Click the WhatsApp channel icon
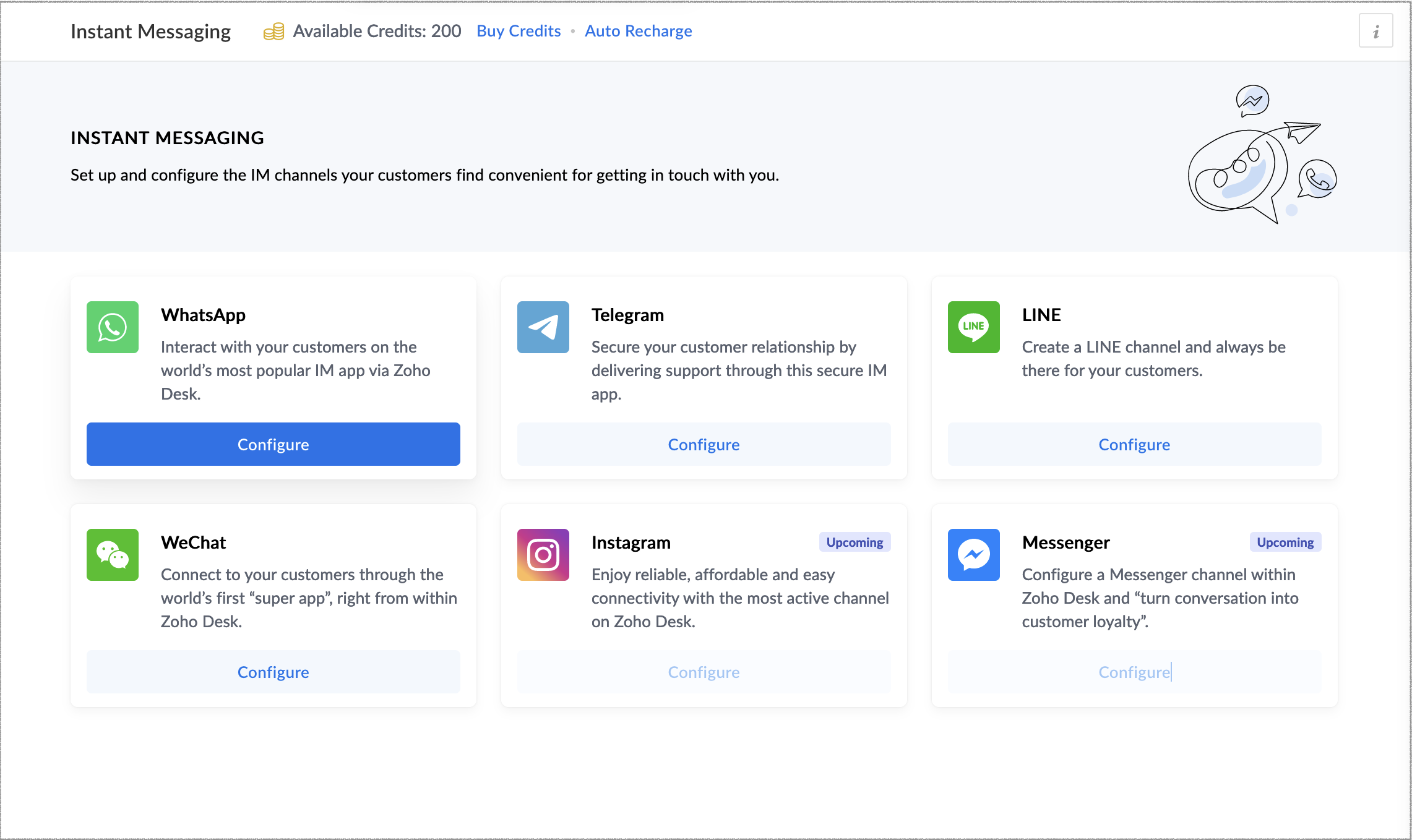 pyautogui.click(x=113, y=327)
